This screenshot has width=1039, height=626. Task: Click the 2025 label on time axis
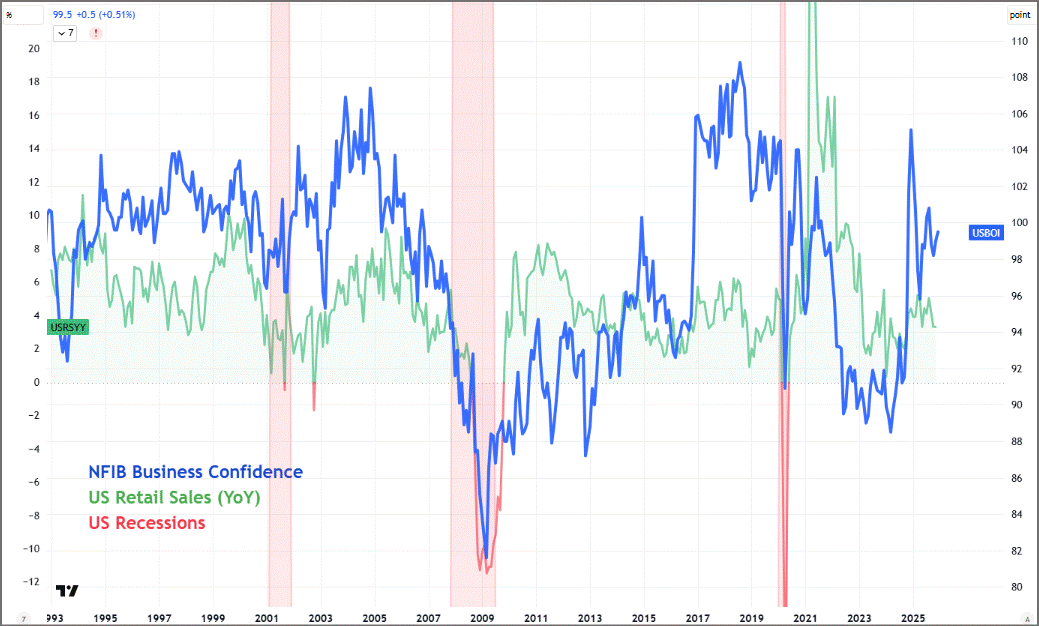click(x=913, y=618)
